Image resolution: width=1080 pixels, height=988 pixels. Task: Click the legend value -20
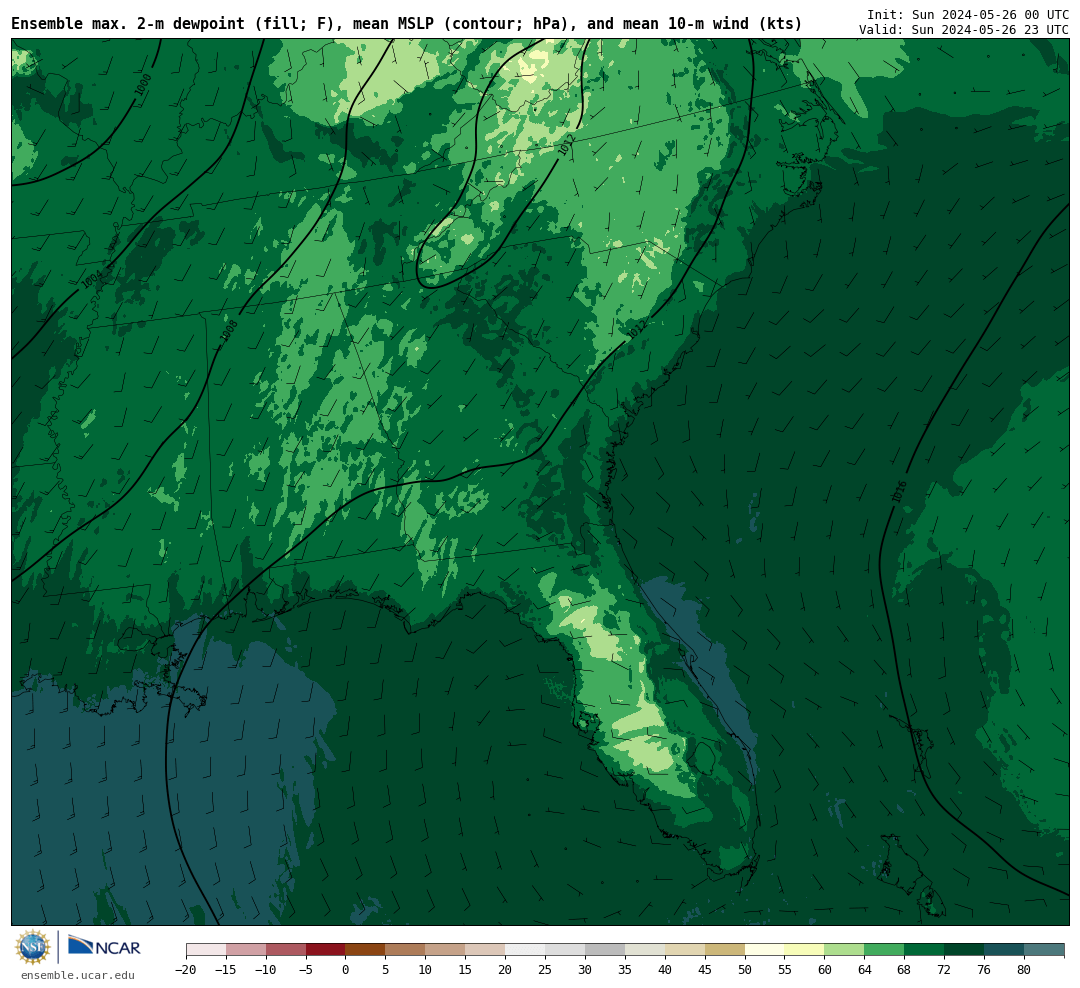coord(186,969)
